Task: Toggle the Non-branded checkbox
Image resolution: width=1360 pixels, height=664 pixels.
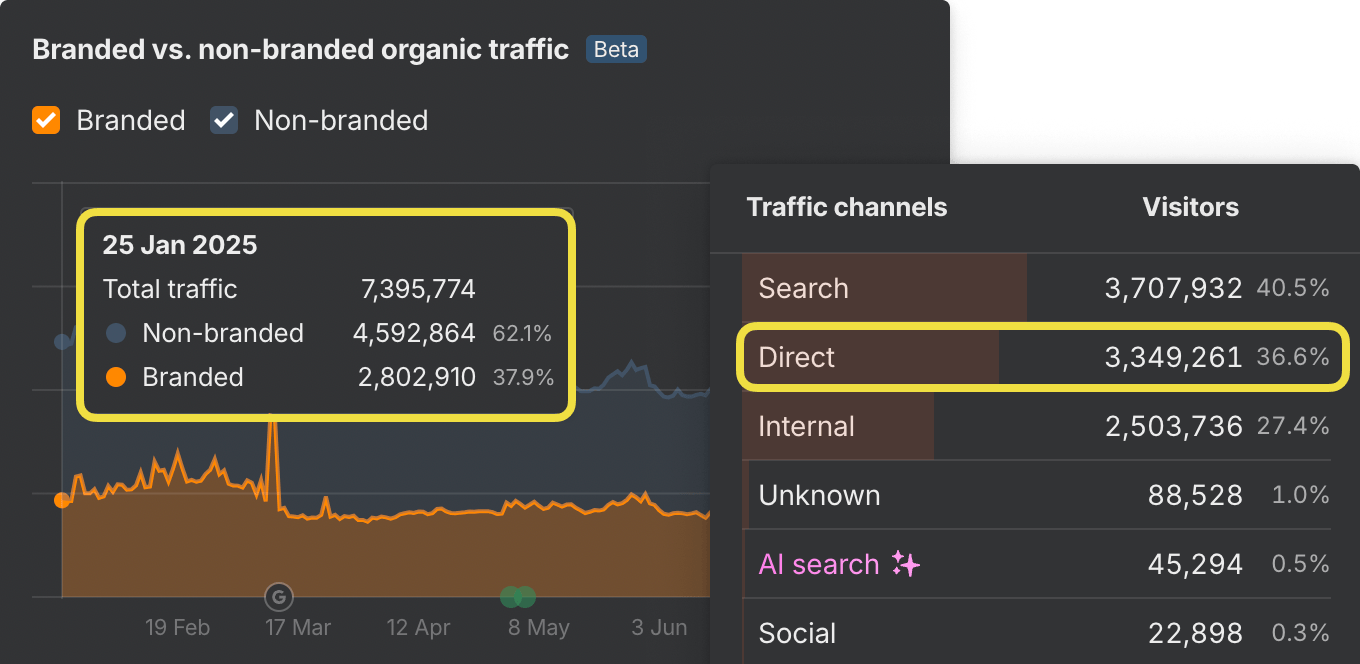Action: [224, 120]
